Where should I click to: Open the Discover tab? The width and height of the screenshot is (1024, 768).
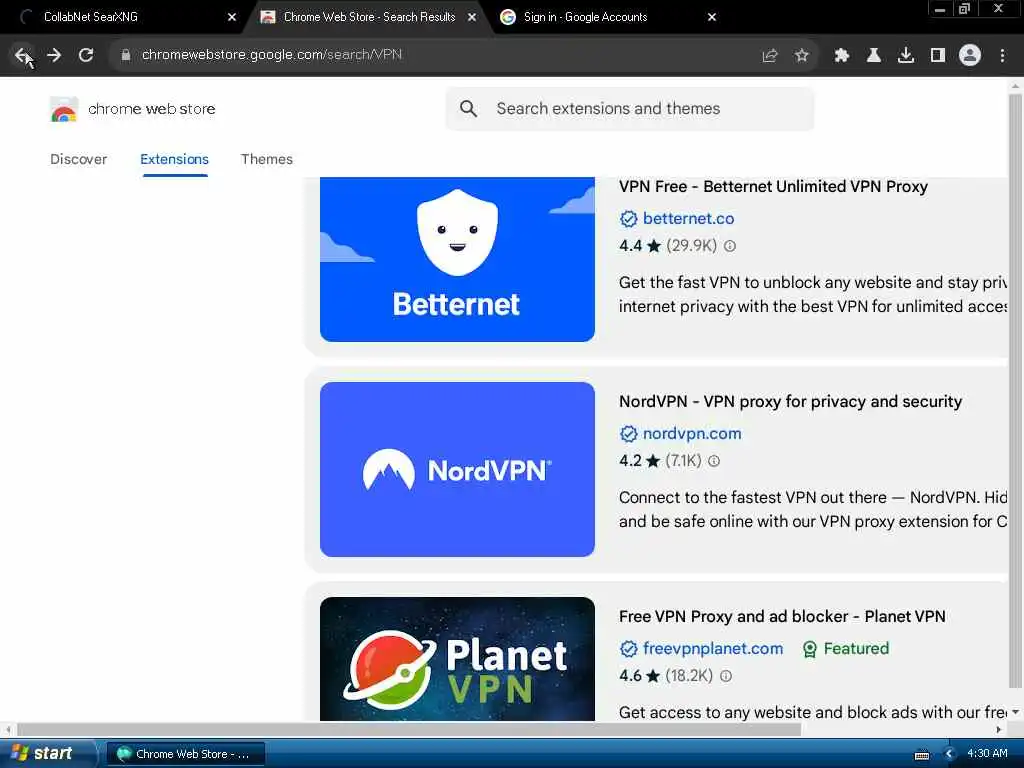click(x=78, y=159)
